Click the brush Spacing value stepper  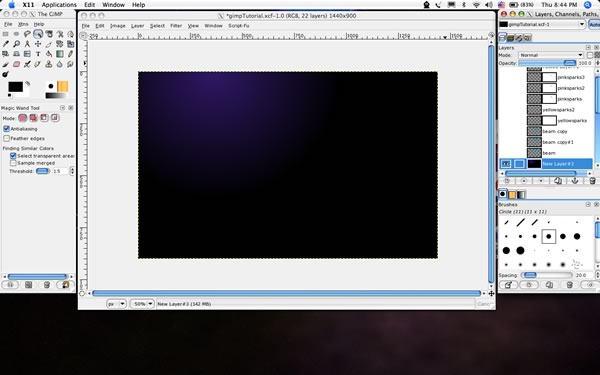click(x=597, y=275)
